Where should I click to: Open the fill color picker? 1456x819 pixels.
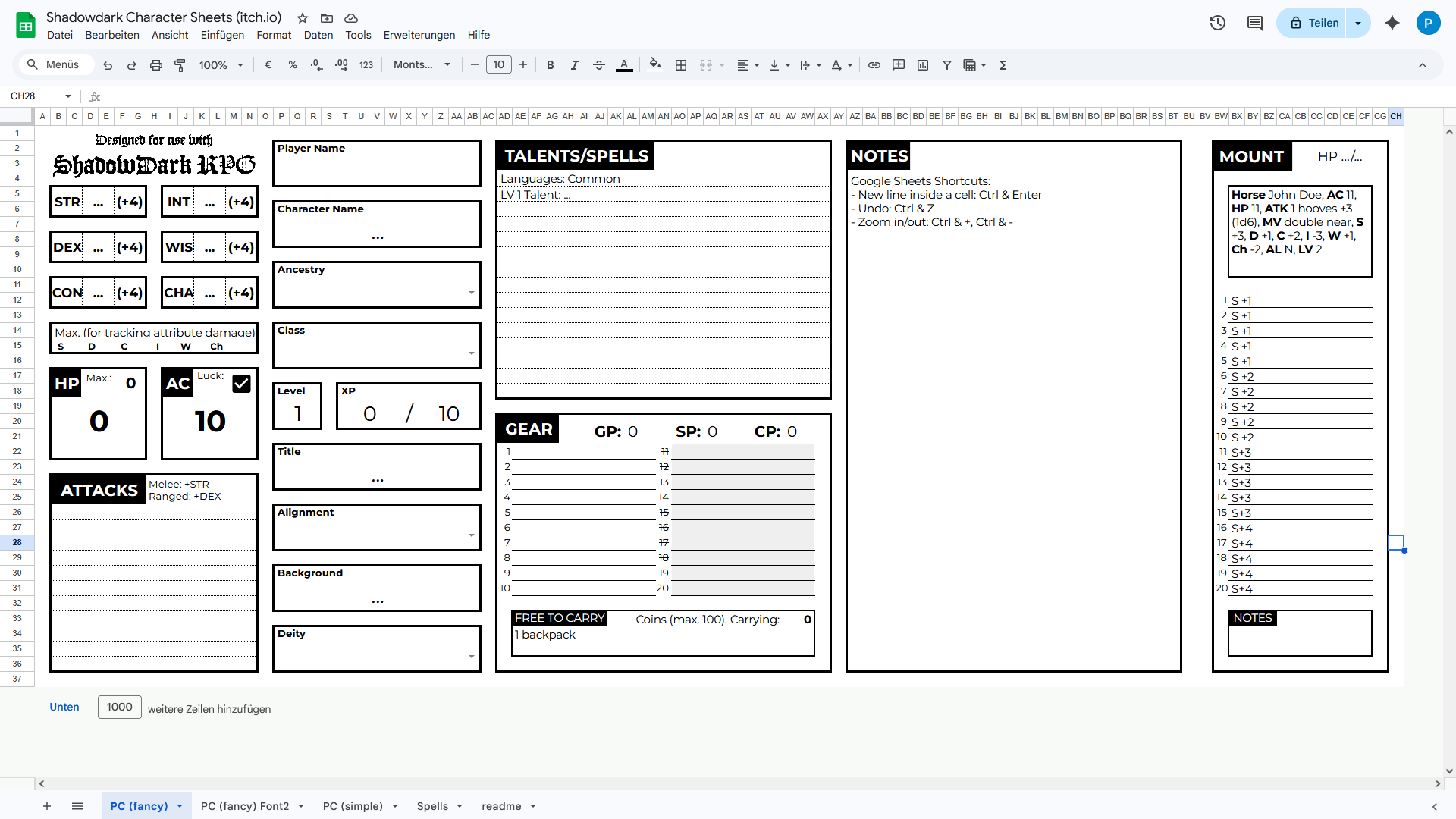(x=655, y=65)
